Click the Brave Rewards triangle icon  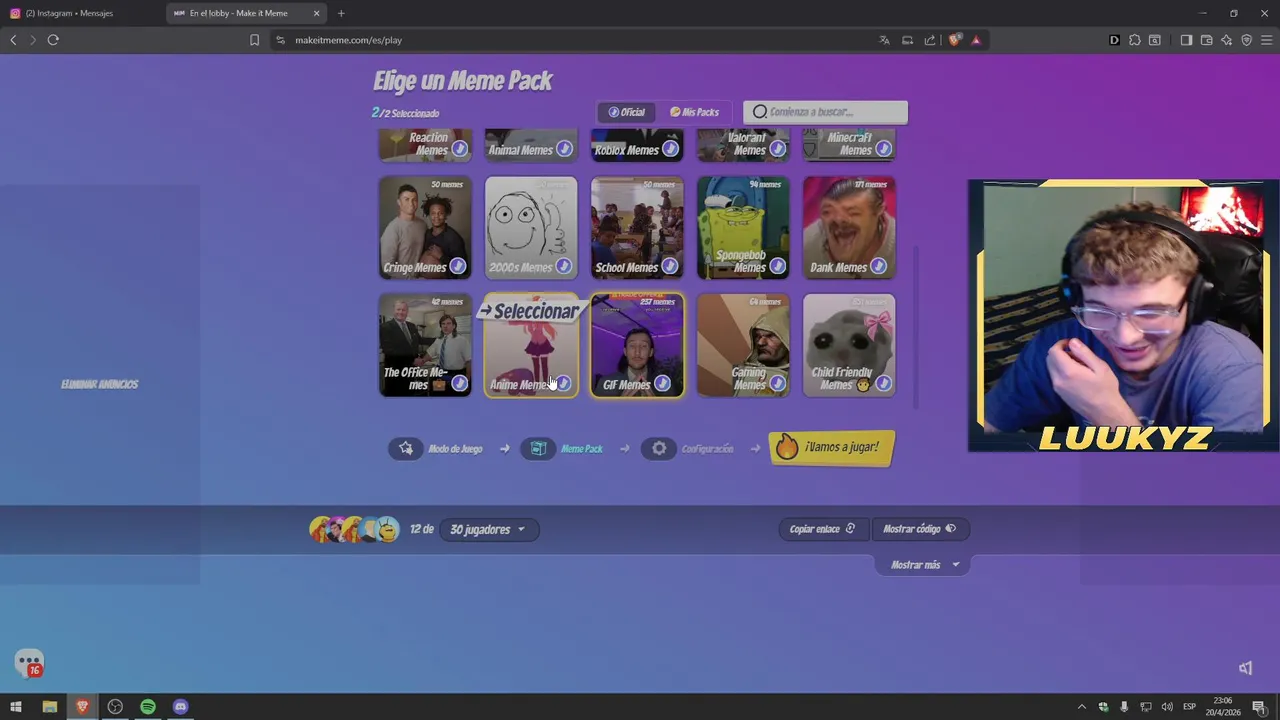coord(976,40)
